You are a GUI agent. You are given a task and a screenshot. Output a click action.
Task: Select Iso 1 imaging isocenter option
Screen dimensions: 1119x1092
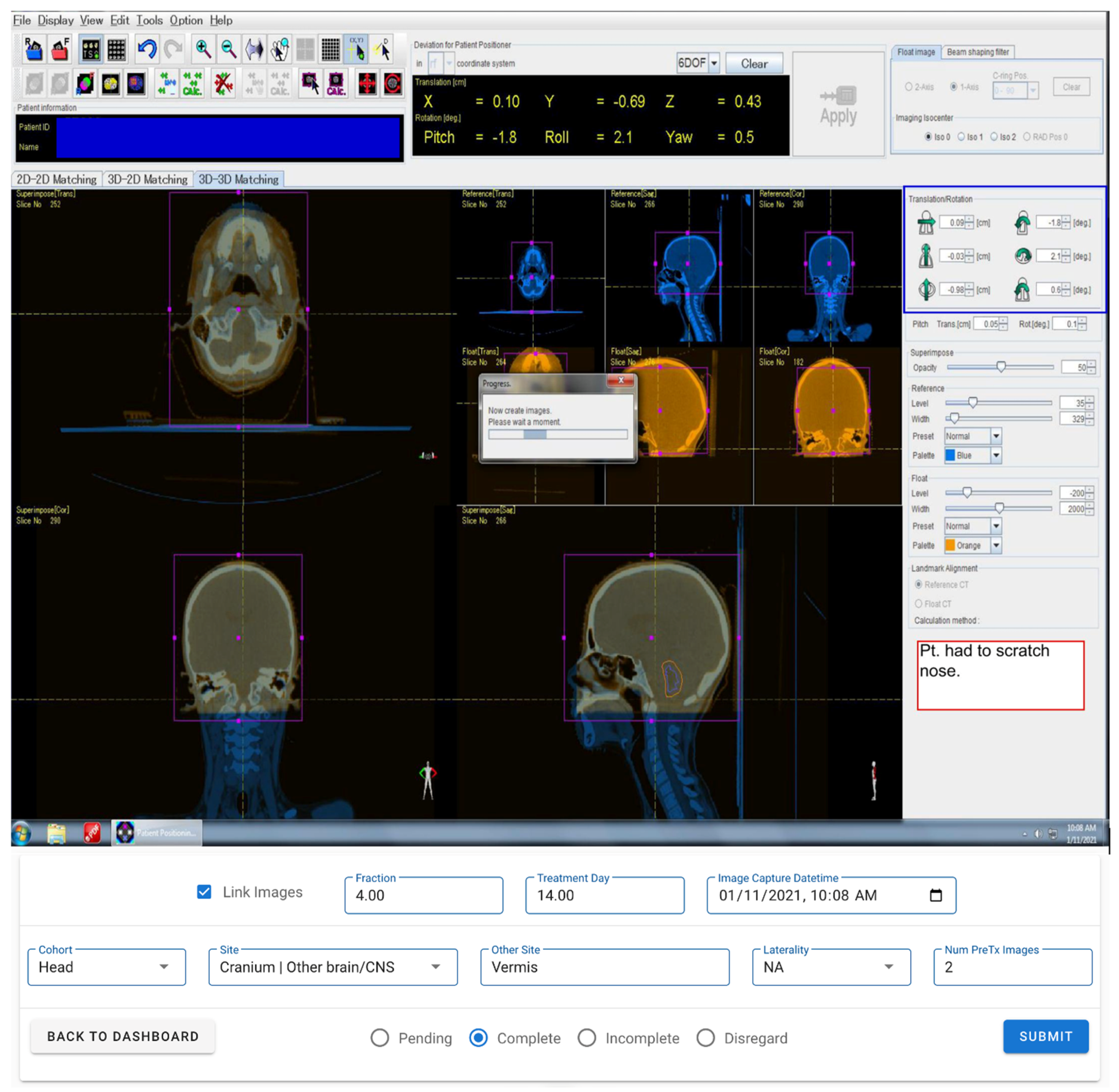961,137
